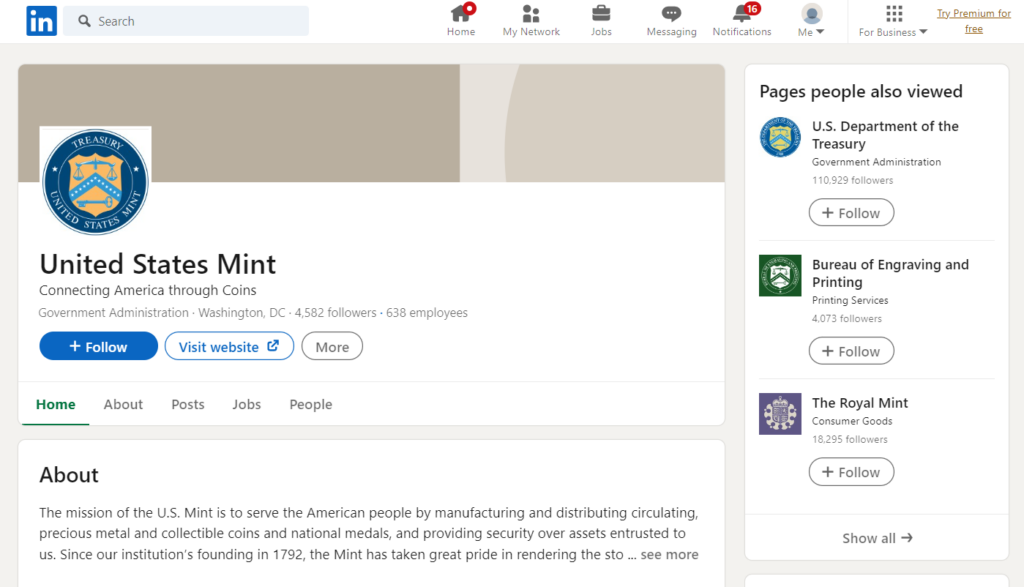
Task: Click the Pages people also viewed heading
Action: pyautogui.click(x=861, y=91)
